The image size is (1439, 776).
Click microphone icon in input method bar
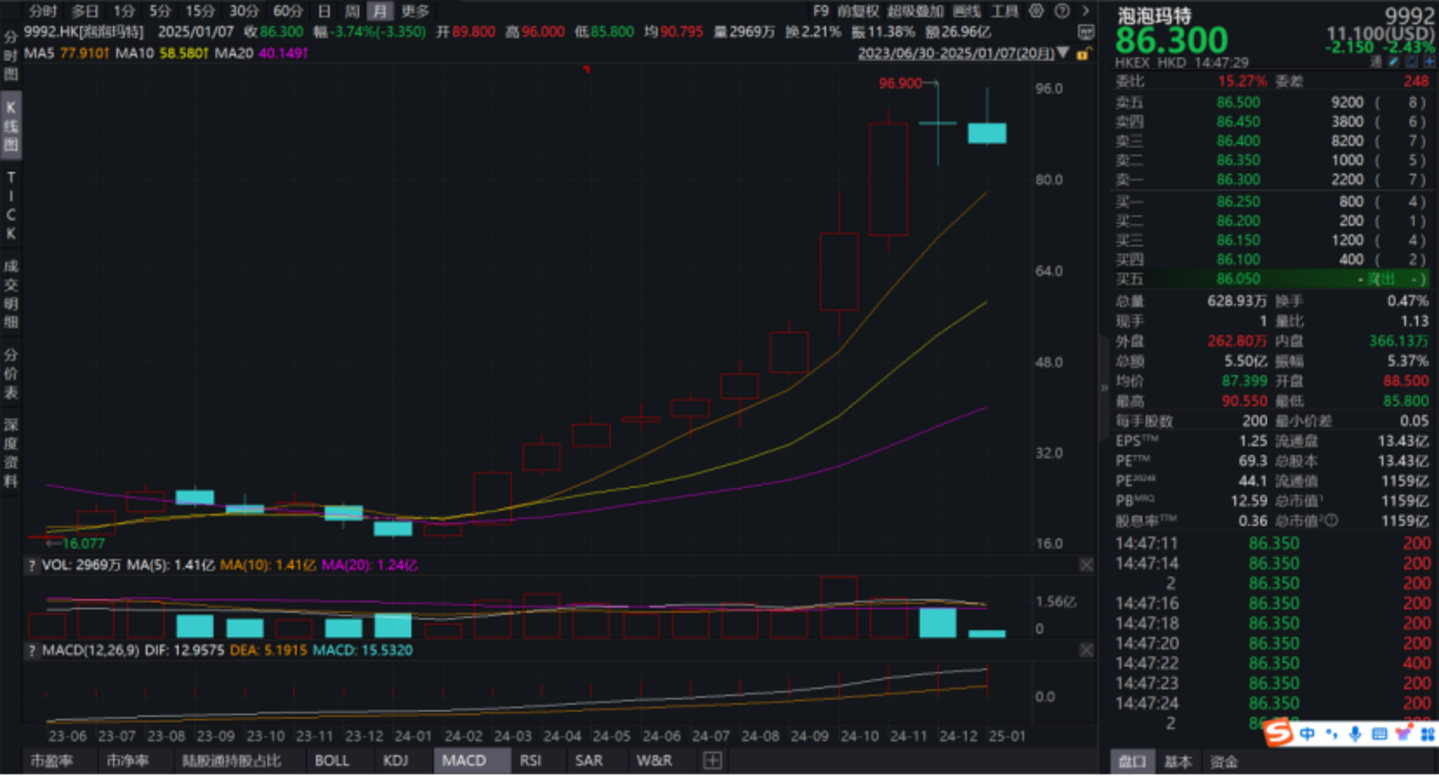1354,735
